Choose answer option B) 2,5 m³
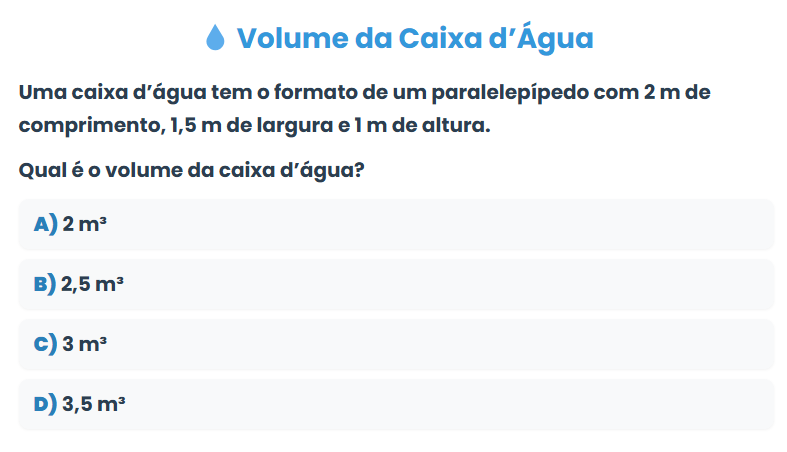Viewport: 787px width, 452px height. pos(396,285)
